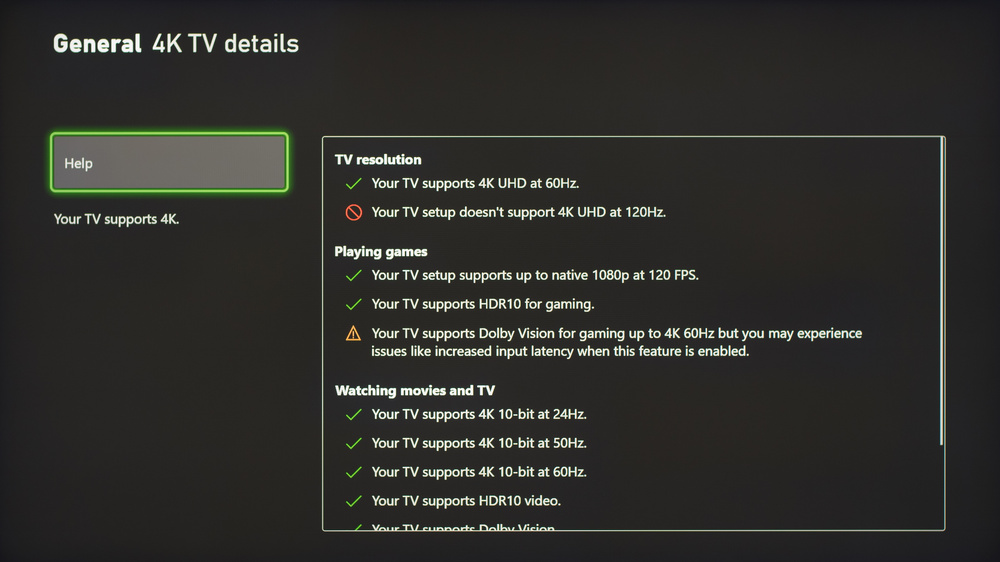Click the Dolby Vision gaming latency warning text

point(616,342)
